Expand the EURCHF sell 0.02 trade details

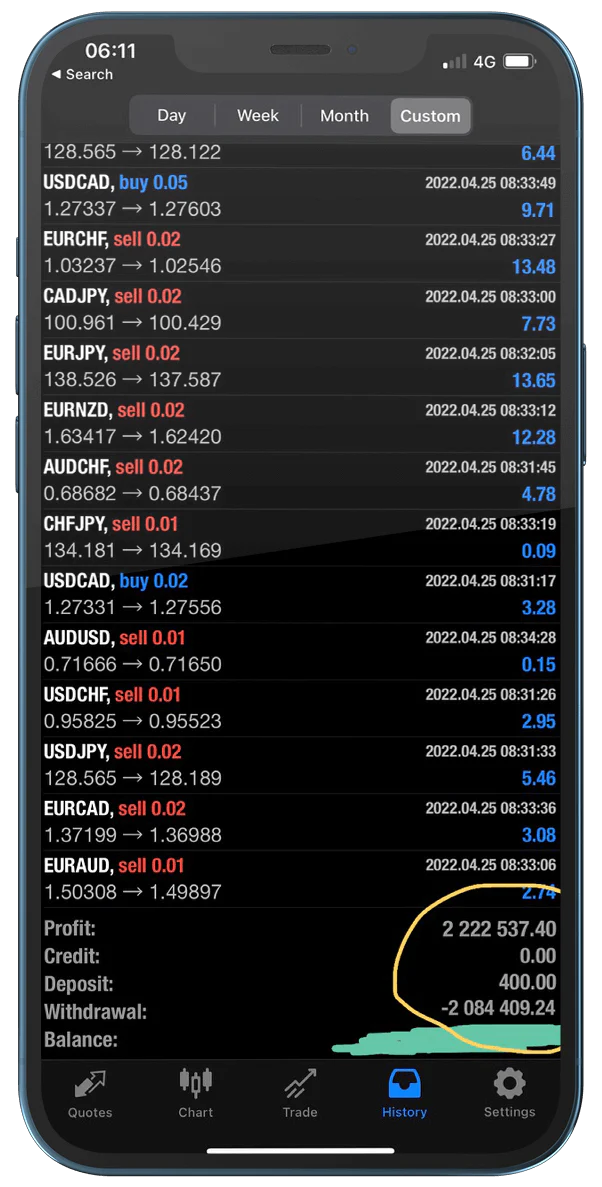point(300,253)
